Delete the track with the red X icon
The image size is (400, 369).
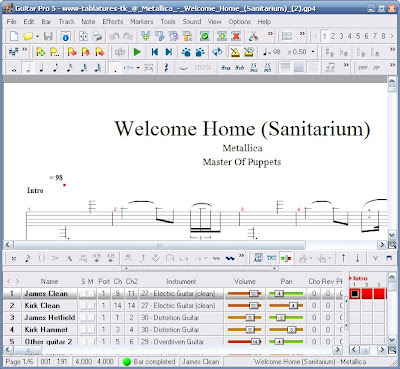[236, 36]
